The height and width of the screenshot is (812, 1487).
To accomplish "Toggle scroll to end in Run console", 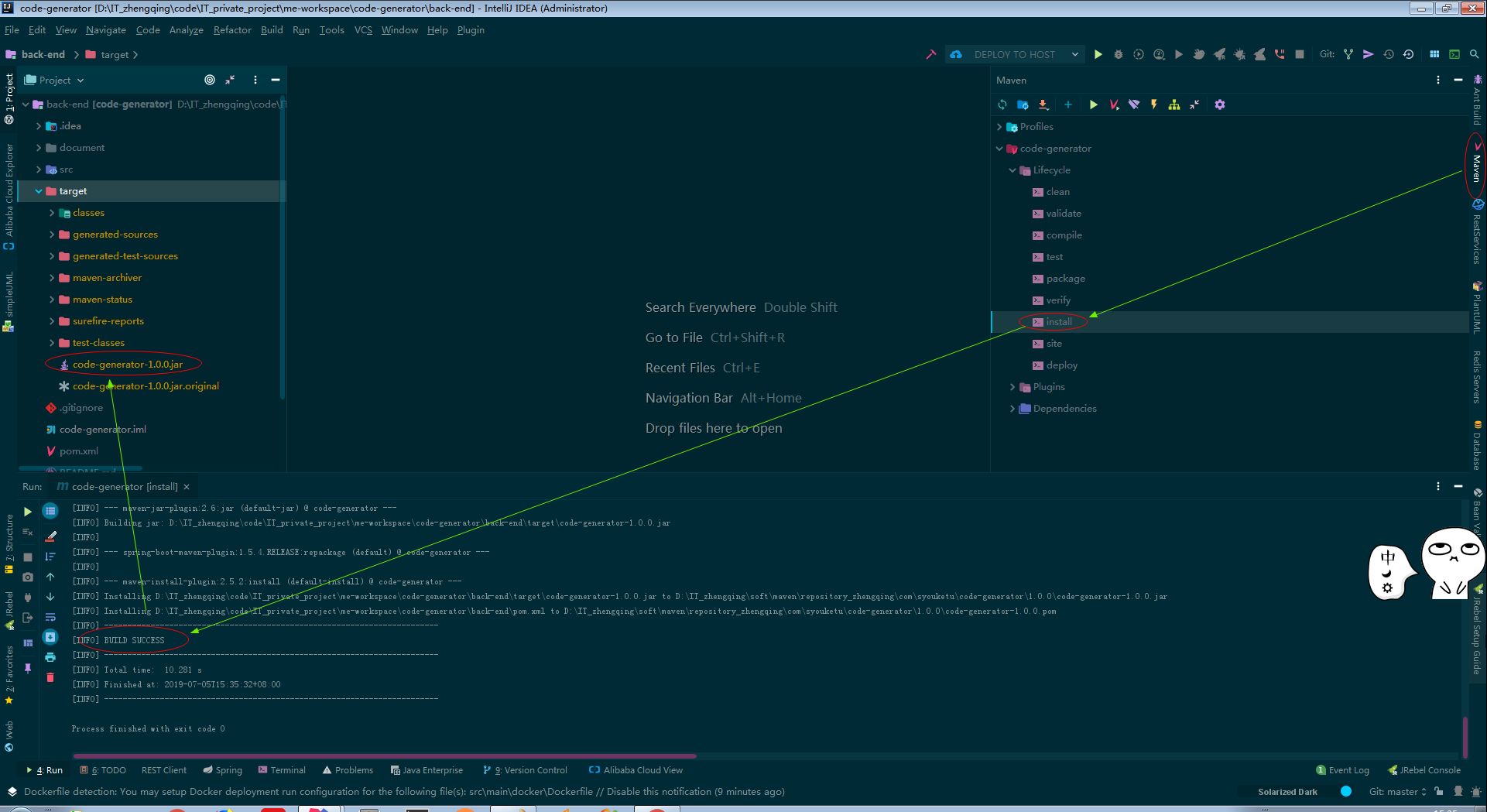I will [x=50, y=637].
